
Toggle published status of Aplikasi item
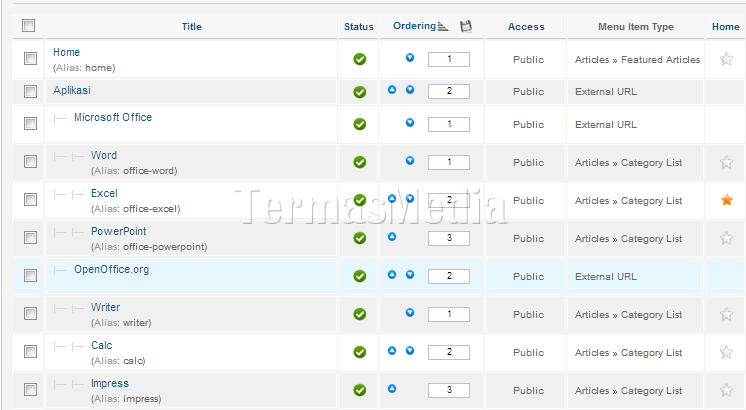360,92
